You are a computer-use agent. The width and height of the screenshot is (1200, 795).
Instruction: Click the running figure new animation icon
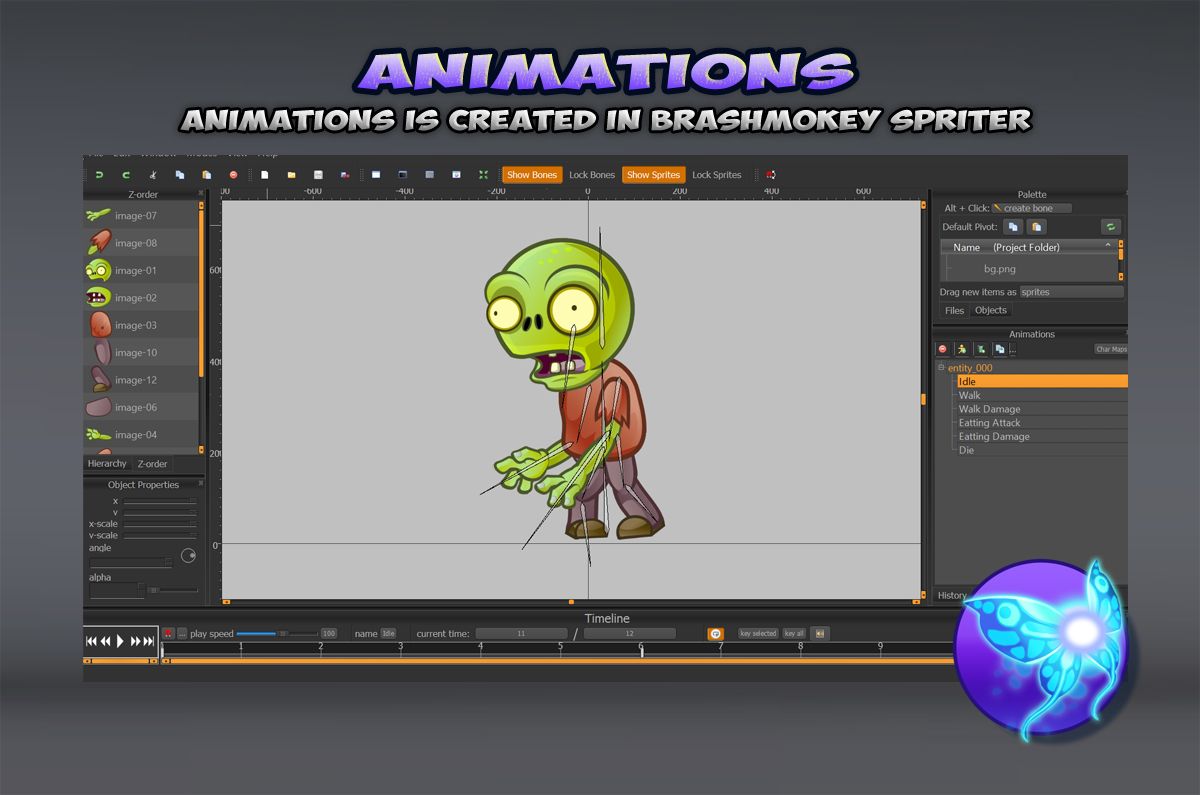click(962, 349)
